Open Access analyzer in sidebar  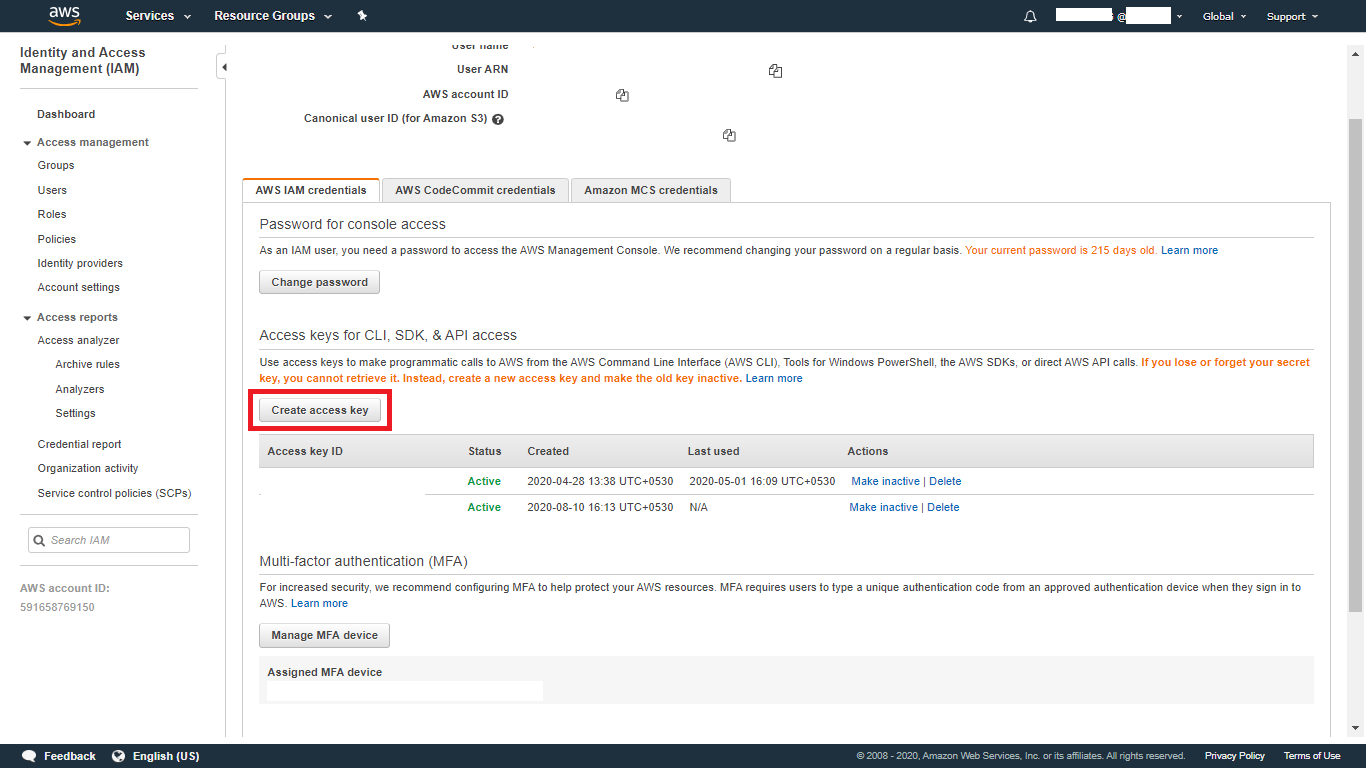(x=79, y=340)
